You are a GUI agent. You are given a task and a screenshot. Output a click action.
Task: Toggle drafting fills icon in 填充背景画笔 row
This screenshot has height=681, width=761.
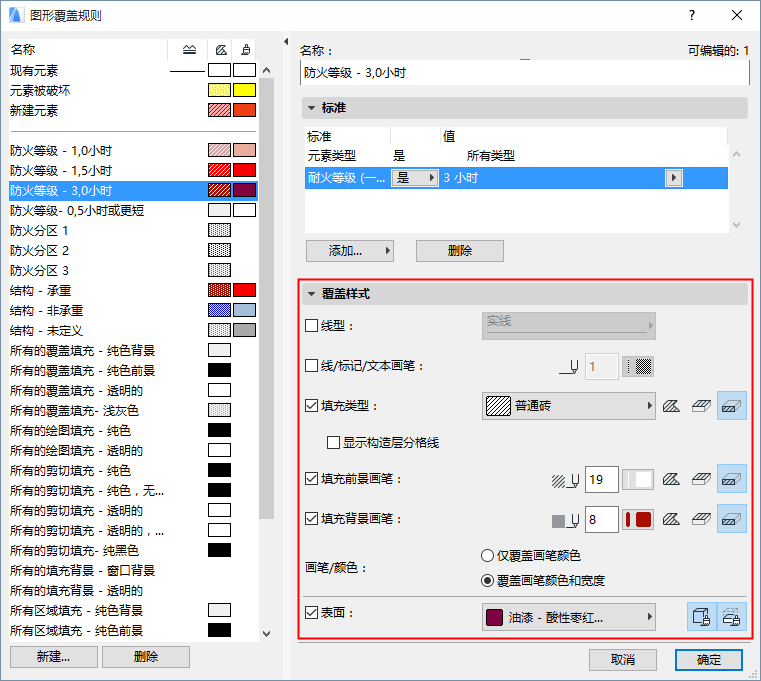tap(671, 519)
